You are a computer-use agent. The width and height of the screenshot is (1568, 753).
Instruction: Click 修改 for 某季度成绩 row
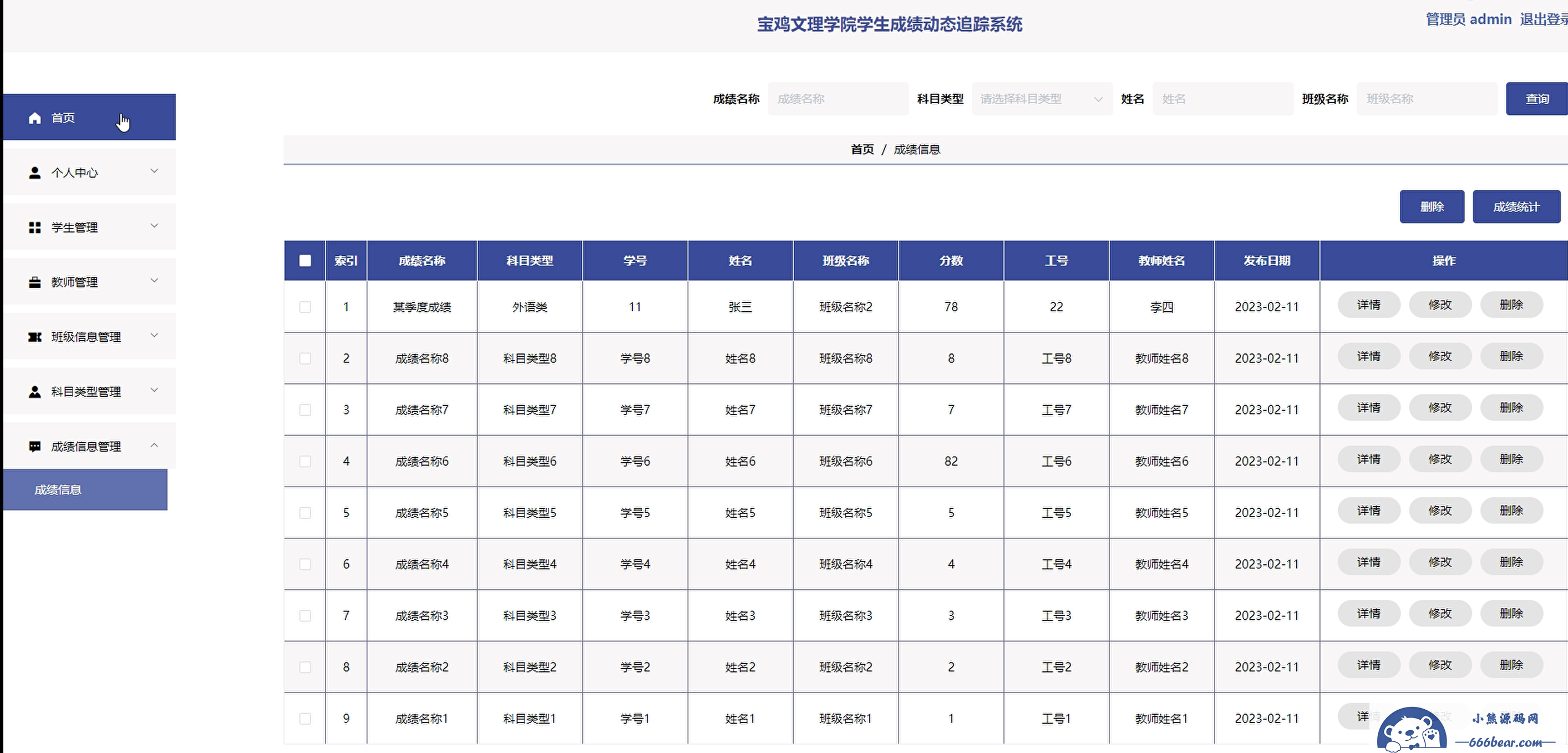click(1440, 305)
